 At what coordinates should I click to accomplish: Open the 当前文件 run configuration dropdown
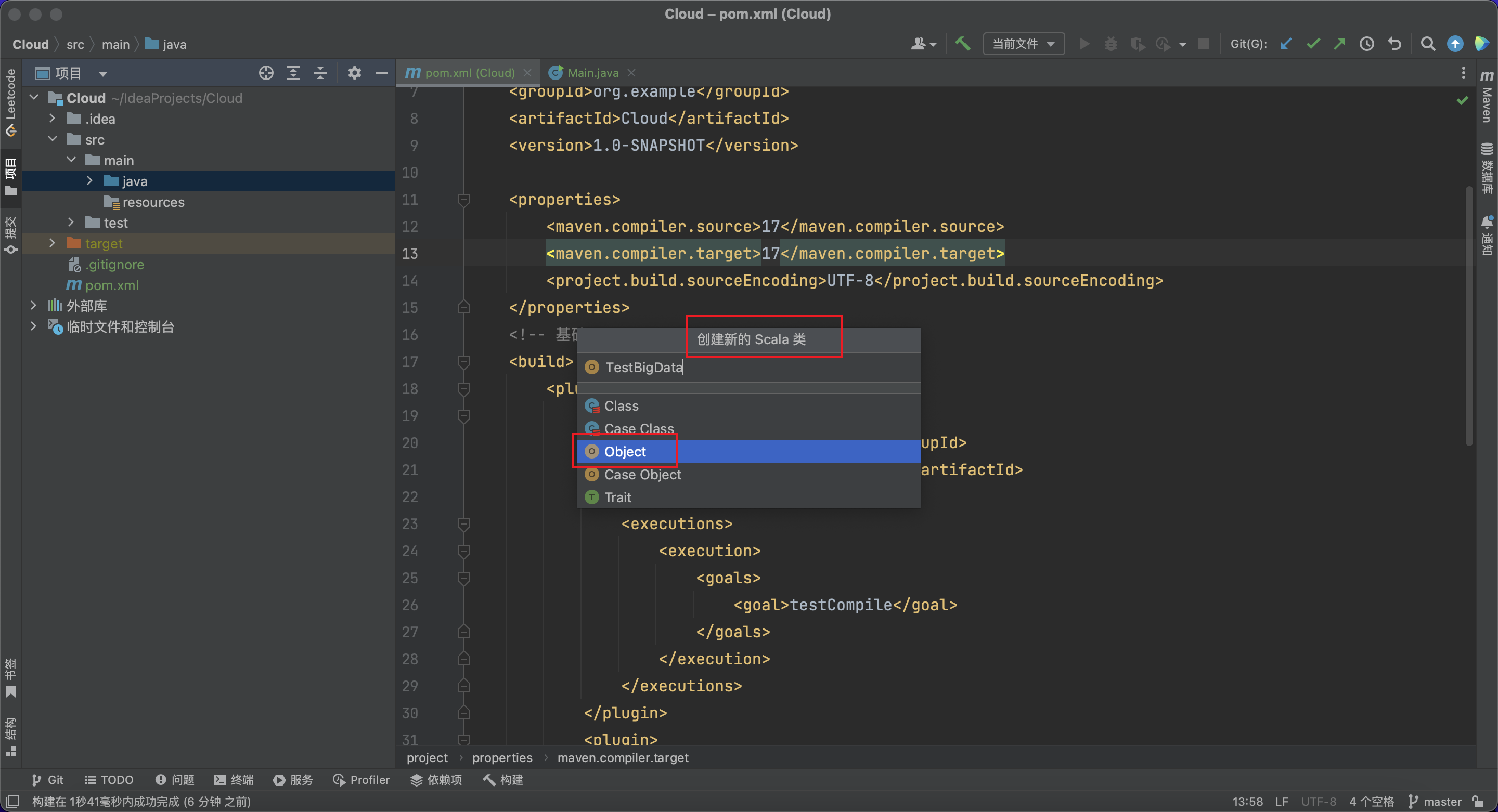(x=1023, y=44)
